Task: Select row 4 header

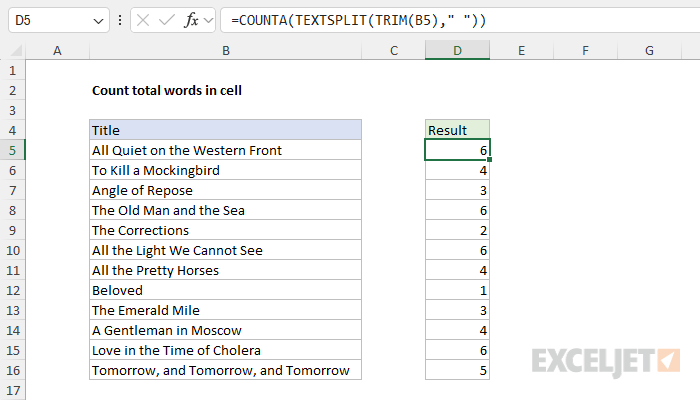Action: point(12,130)
